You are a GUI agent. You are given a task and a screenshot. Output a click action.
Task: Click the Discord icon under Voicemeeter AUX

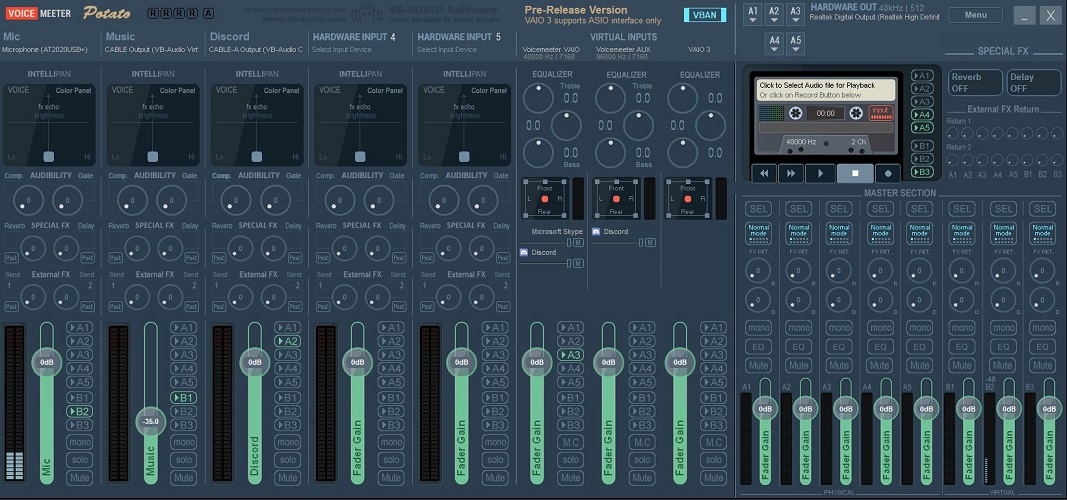point(596,231)
